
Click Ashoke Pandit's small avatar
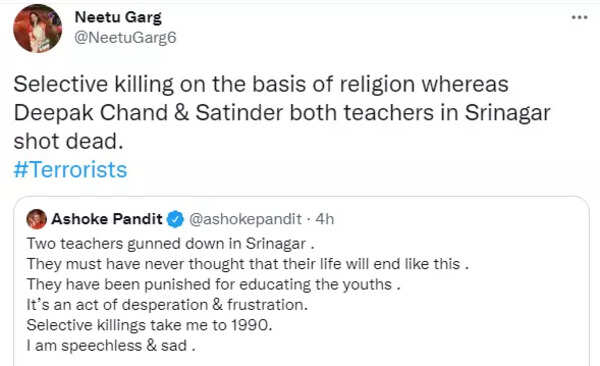[37, 219]
